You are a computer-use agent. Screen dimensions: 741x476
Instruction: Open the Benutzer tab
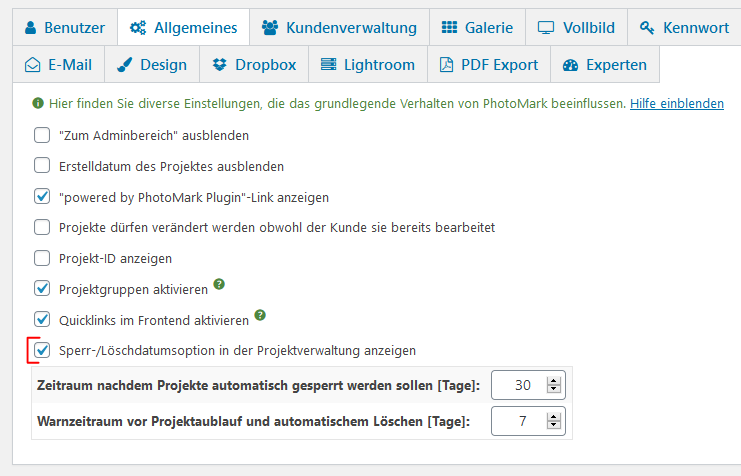[63, 27]
